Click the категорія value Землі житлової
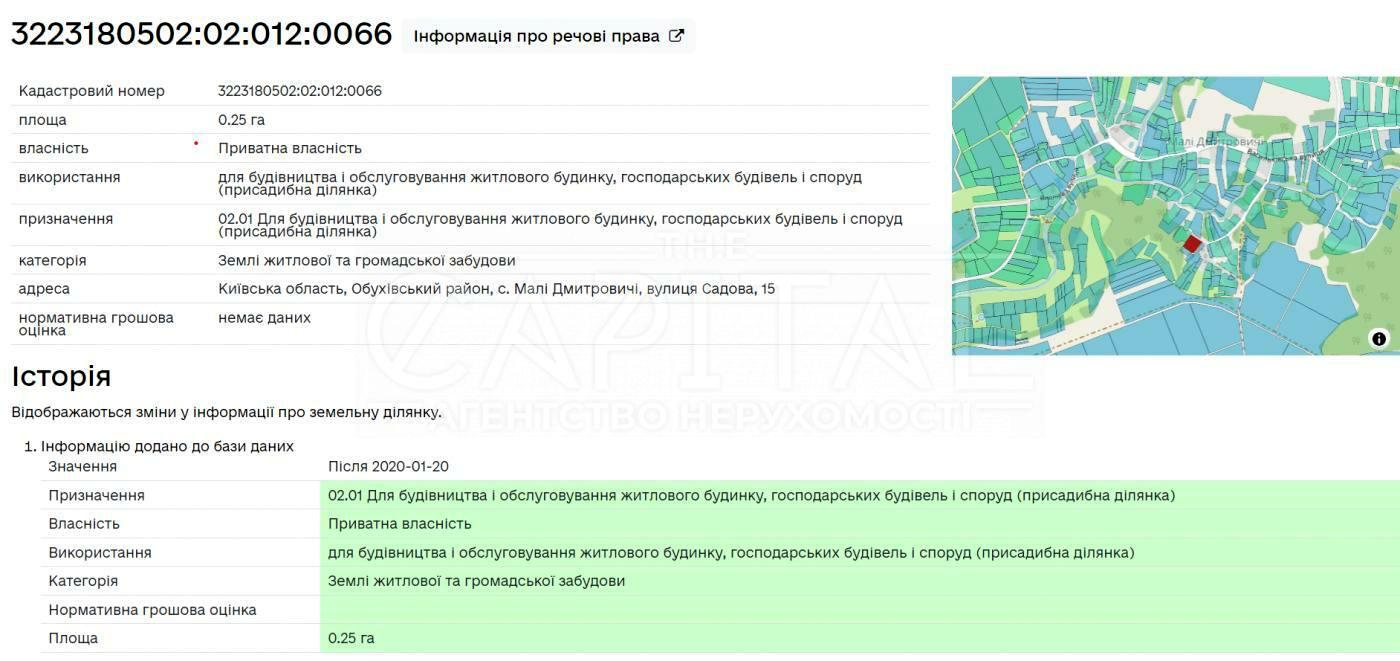1400x661 pixels. (367, 261)
